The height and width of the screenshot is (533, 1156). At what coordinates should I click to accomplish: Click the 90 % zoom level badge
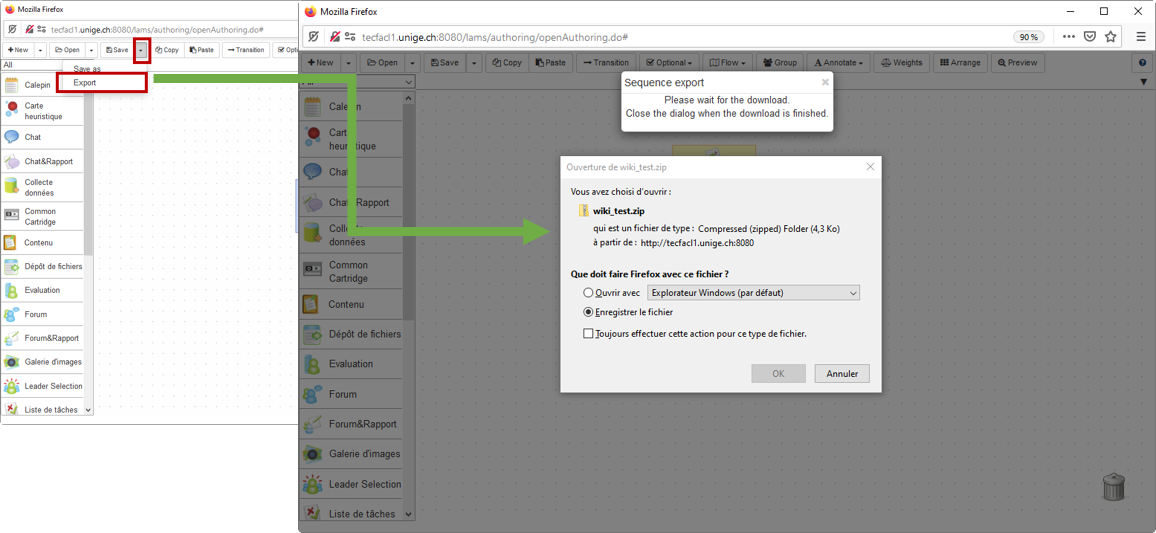click(1028, 37)
